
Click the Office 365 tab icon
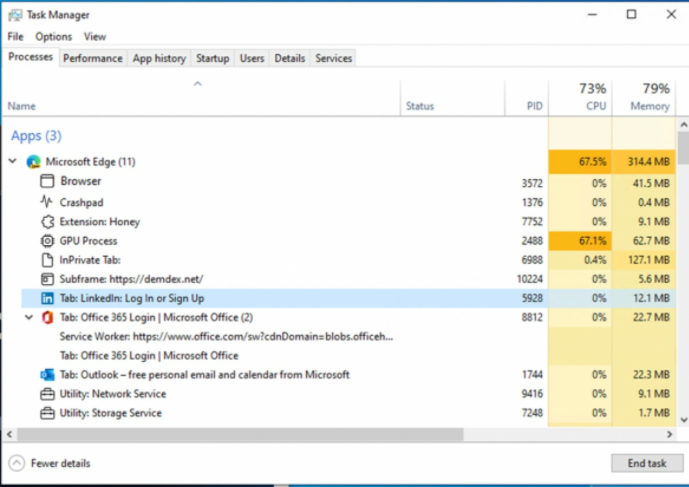coord(46,318)
